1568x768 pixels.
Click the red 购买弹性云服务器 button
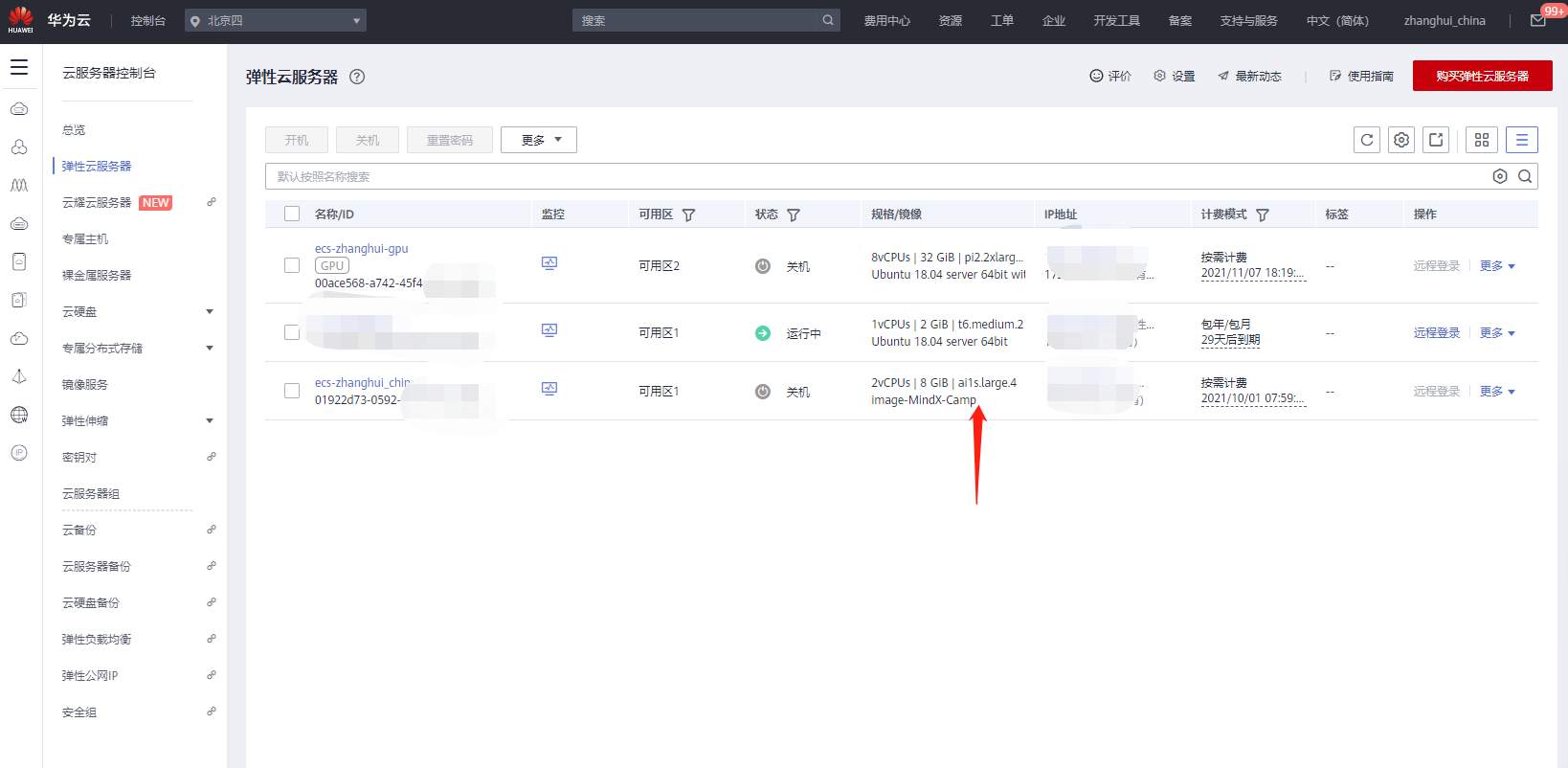pyautogui.click(x=1483, y=76)
